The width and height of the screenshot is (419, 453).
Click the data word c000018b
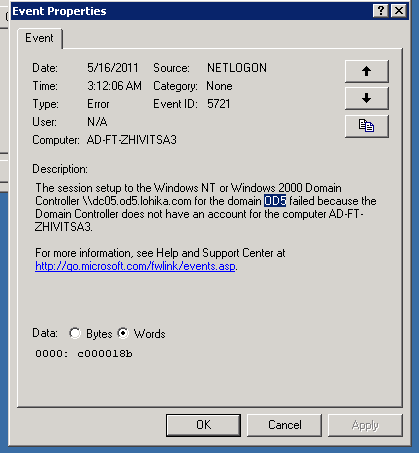(105, 354)
